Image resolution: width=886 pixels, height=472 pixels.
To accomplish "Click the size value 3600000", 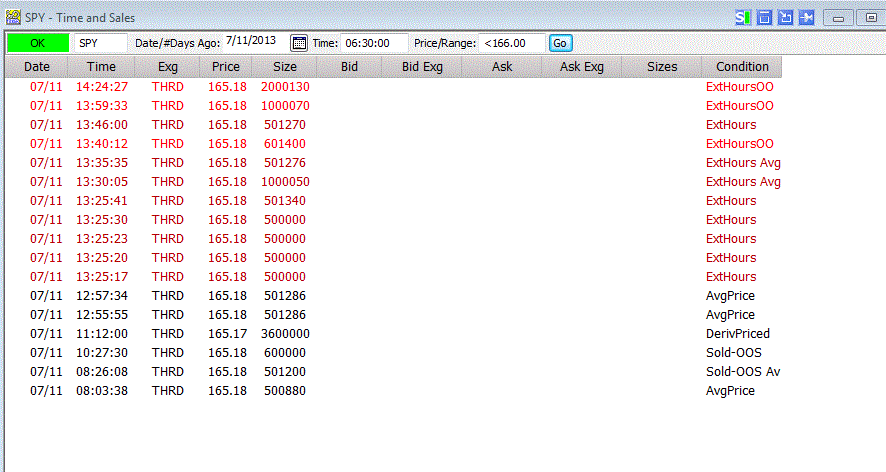I will [285, 334].
